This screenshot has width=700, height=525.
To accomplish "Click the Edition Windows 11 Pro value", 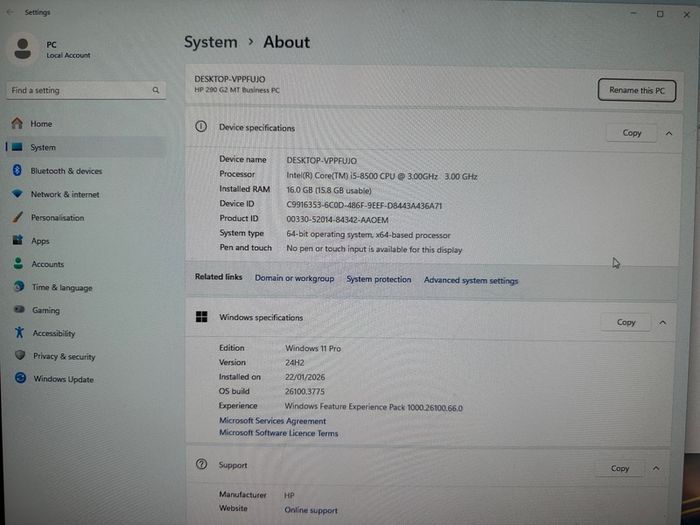I will pos(313,348).
